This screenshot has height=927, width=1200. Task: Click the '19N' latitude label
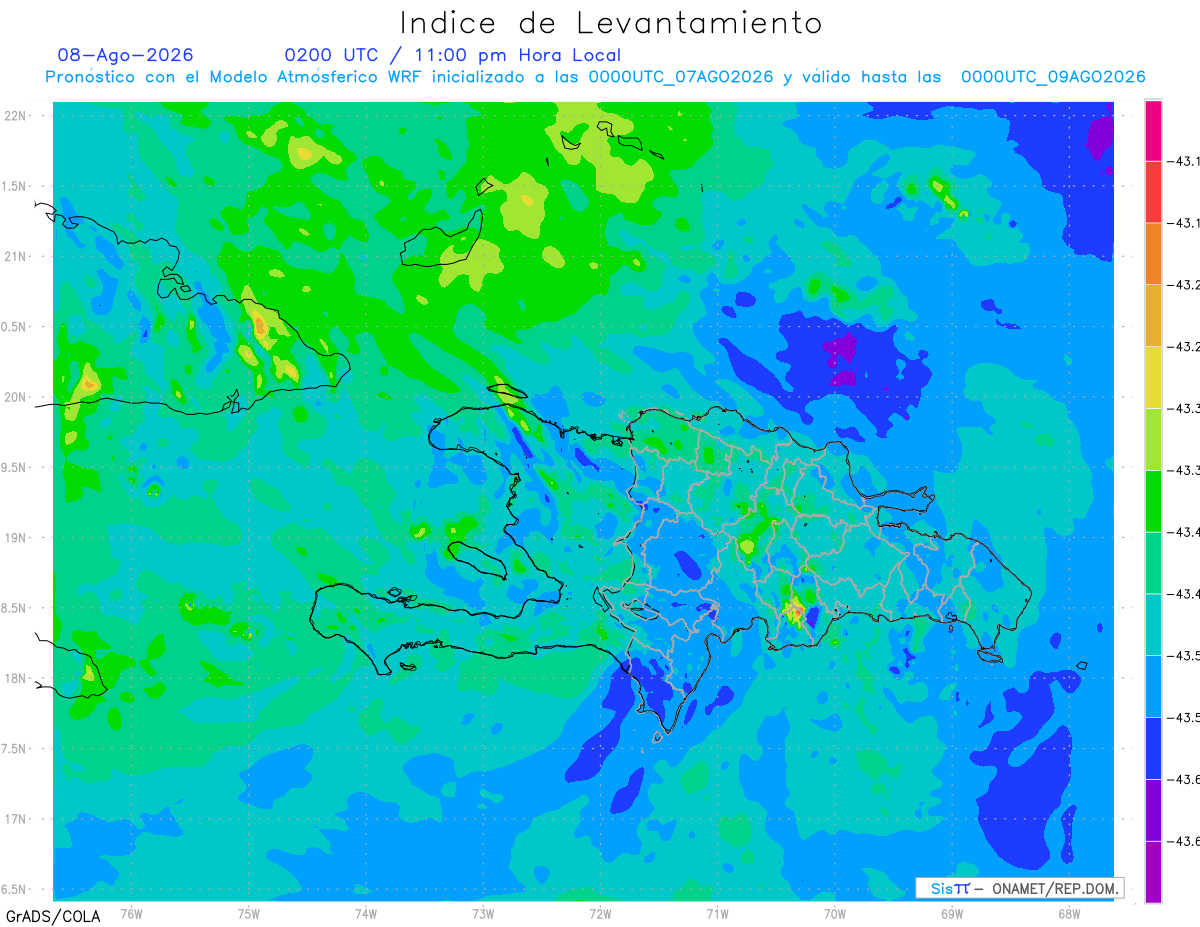(17, 538)
